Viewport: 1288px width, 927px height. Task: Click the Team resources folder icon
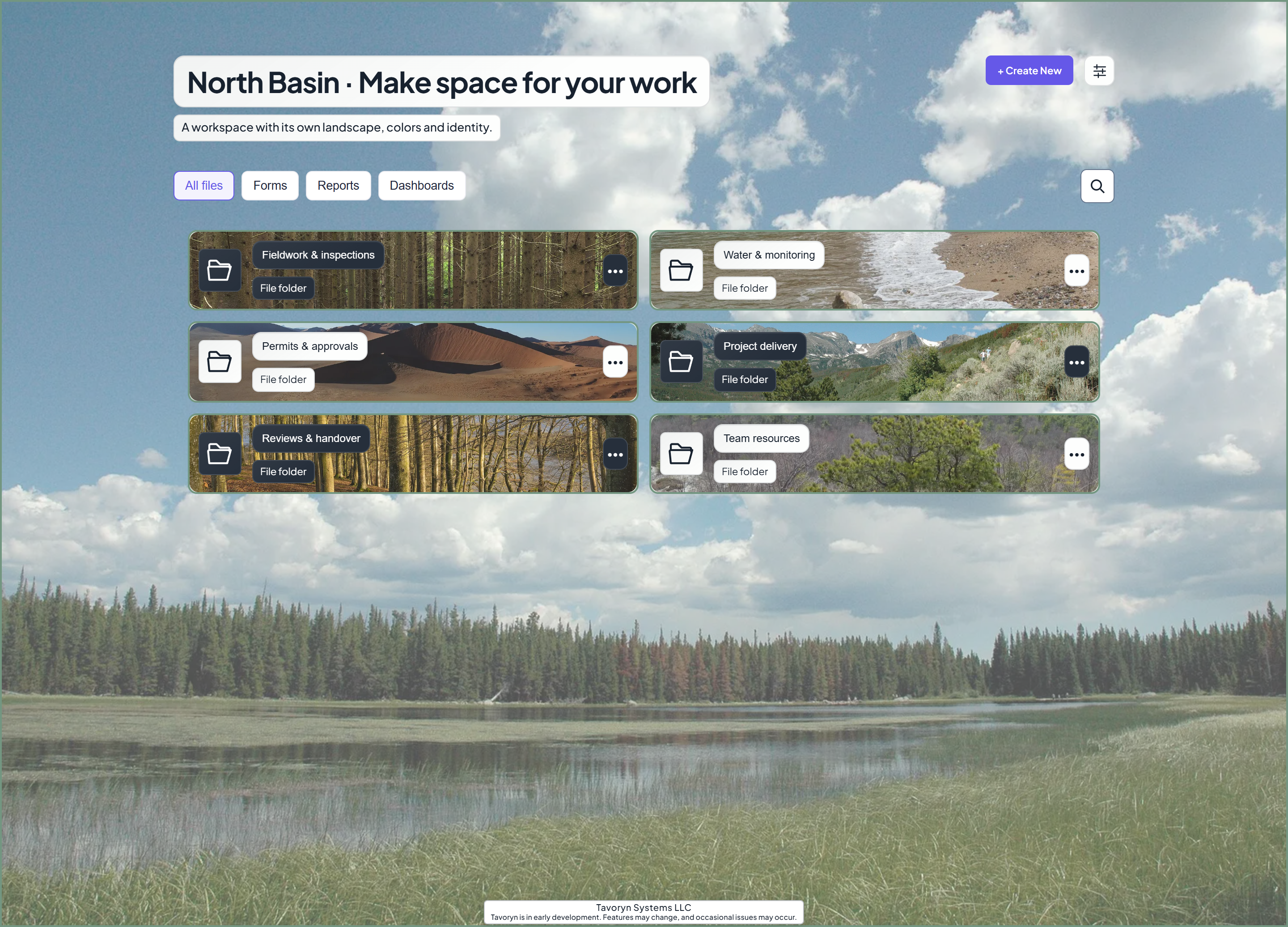(681, 454)
